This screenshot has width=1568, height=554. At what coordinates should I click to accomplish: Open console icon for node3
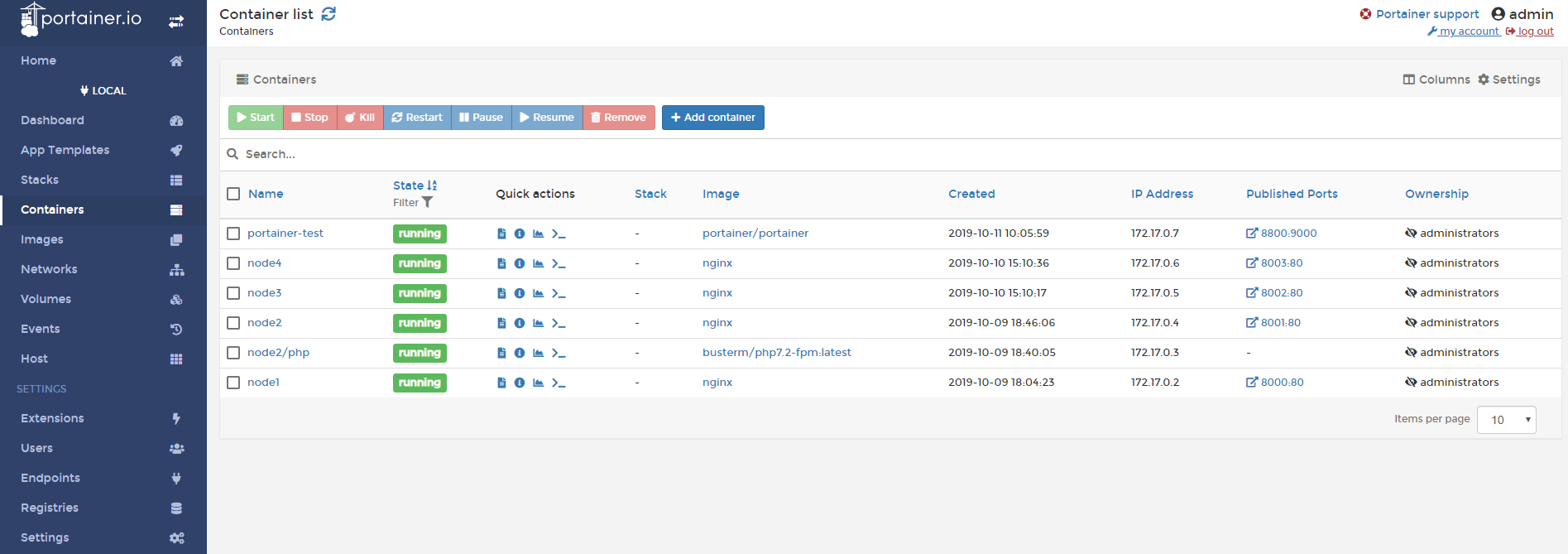point(559,293)
